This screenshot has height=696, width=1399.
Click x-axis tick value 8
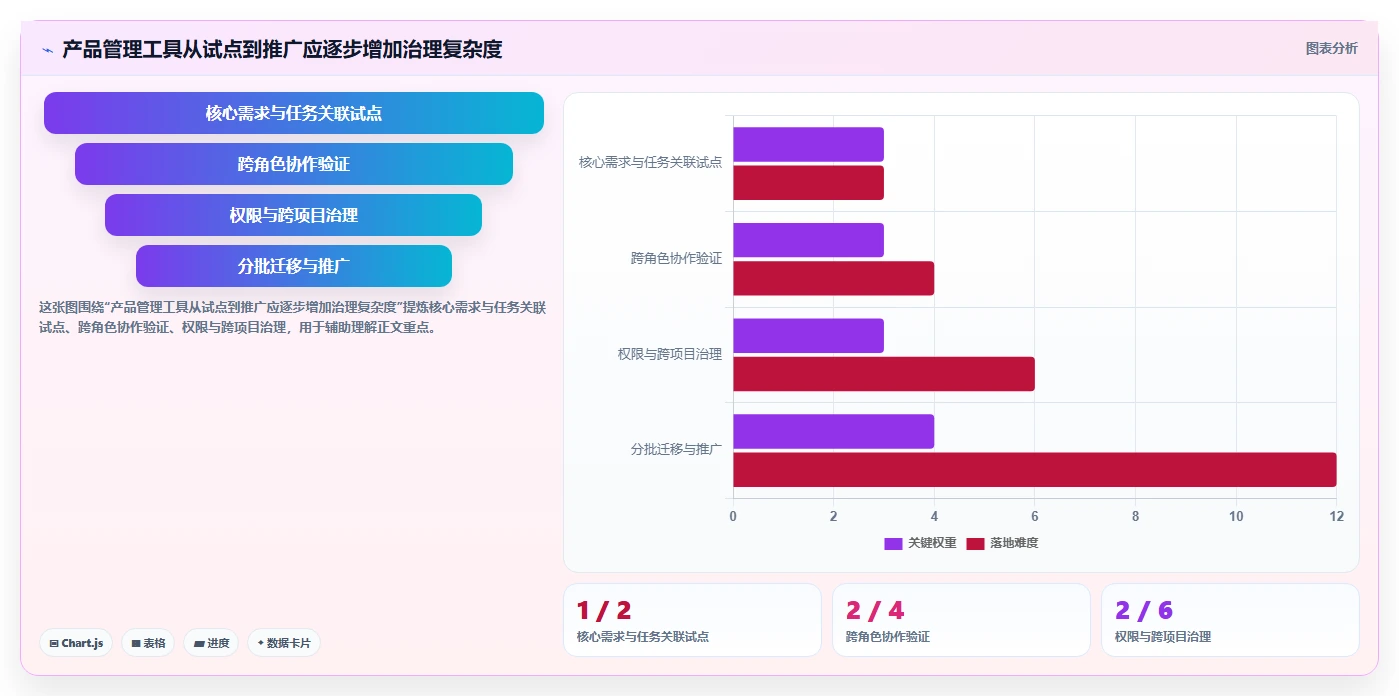pyautogui.click(x=1135, y=516)
